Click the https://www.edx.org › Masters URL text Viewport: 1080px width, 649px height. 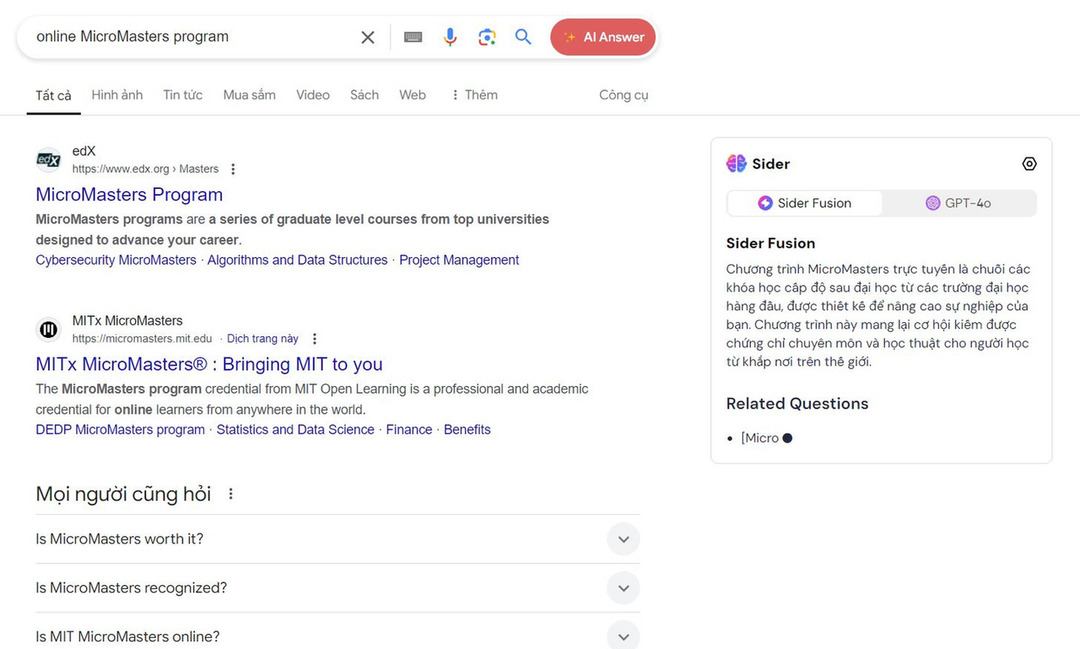(x=145, y=169)
